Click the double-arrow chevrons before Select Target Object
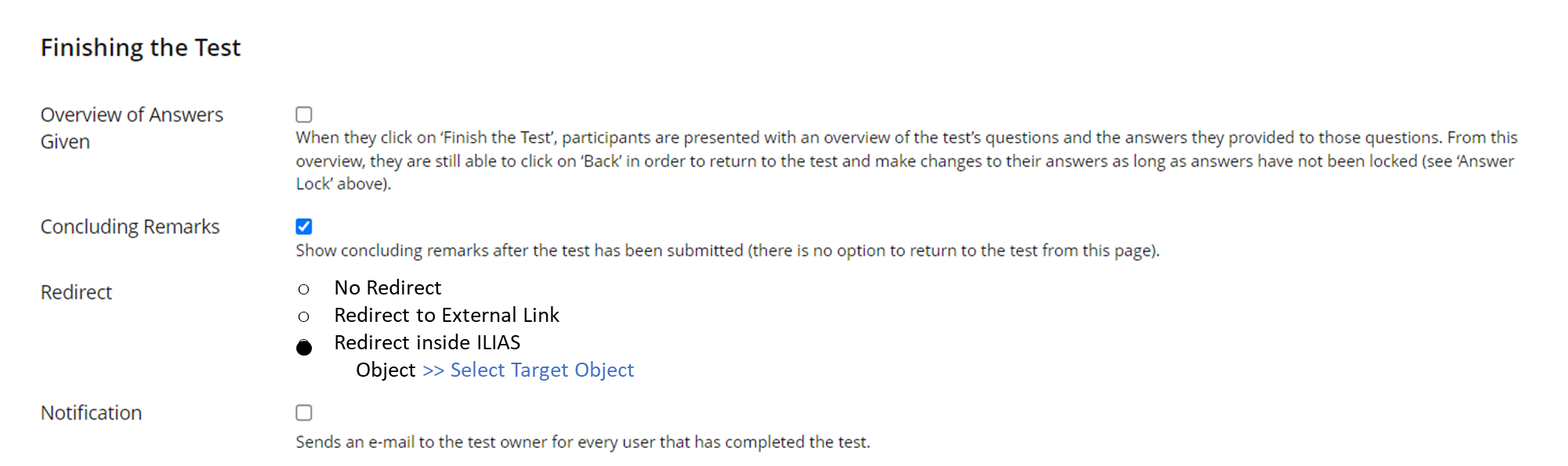 coord(433,370)
